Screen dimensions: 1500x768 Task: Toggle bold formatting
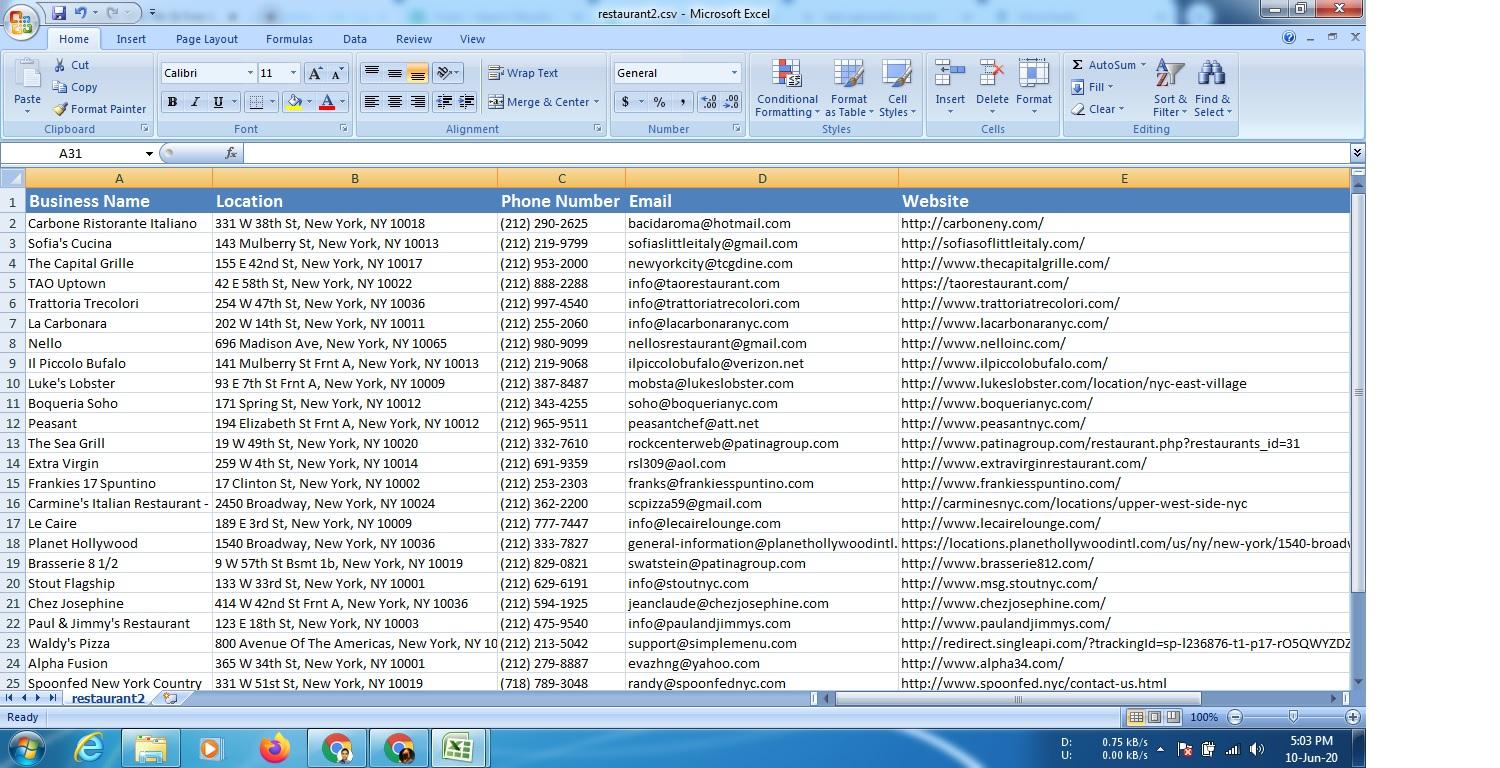pos(171,102)
